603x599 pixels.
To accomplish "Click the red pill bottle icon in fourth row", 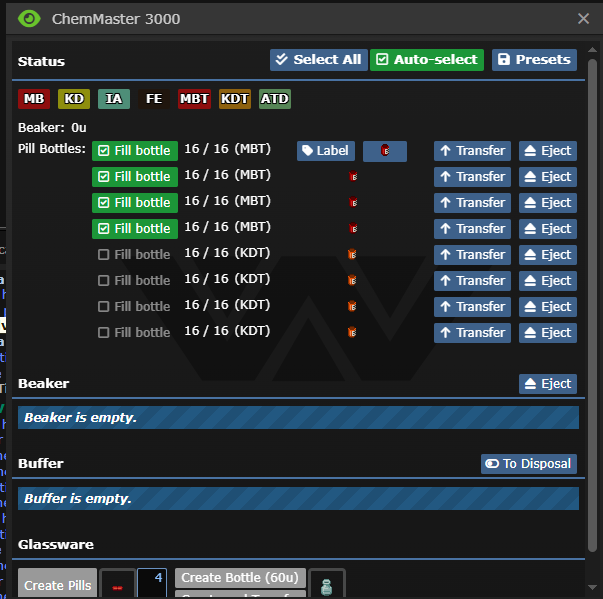I will 352,228.
